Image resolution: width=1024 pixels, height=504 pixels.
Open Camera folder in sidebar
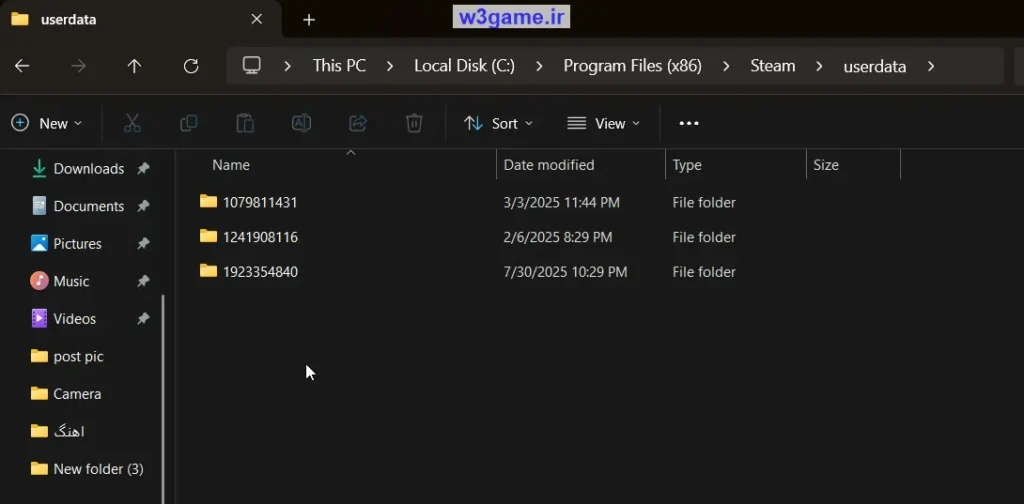click(x=77, y=394)
